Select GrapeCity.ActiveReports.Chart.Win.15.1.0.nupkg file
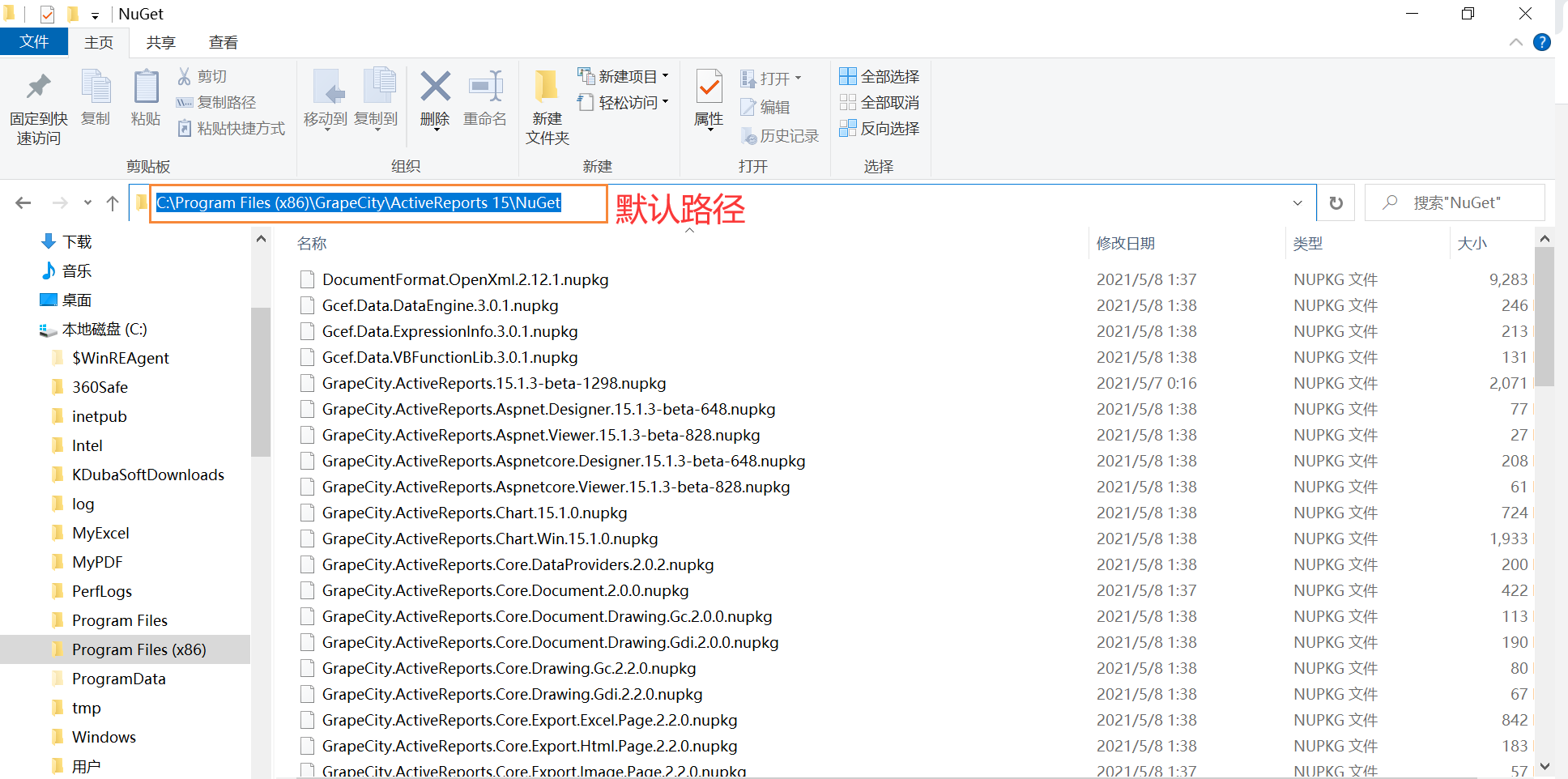 click(490, 538)
